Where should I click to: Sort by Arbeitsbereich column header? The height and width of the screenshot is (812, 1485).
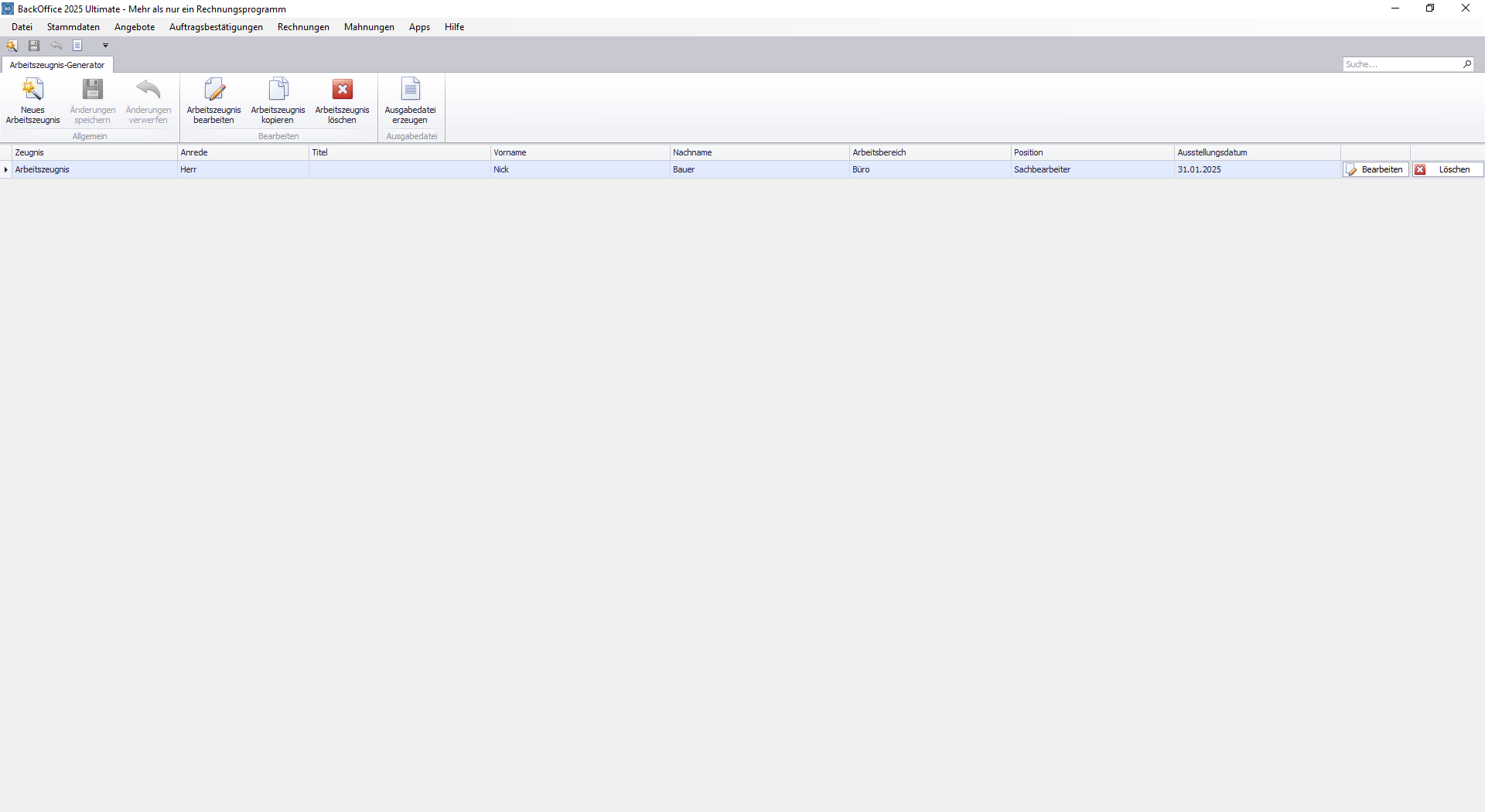pos(930,152)
